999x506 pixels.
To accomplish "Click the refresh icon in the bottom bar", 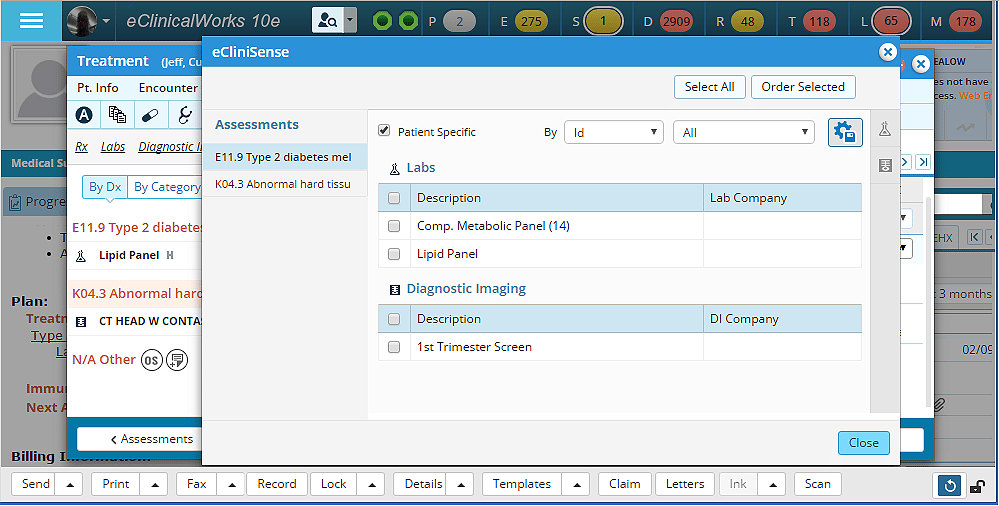I will click(x=949, y=486).
